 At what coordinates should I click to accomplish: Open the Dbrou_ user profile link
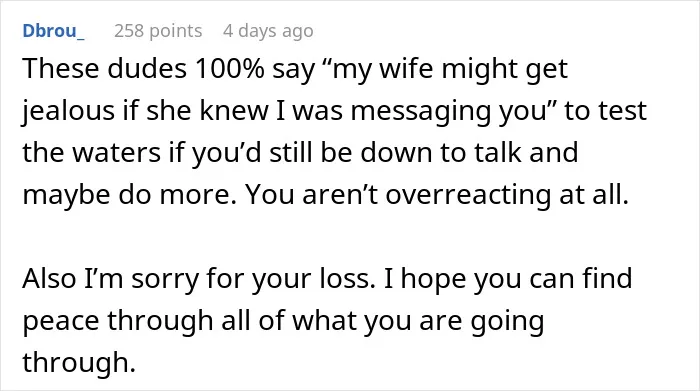(54, 31)
